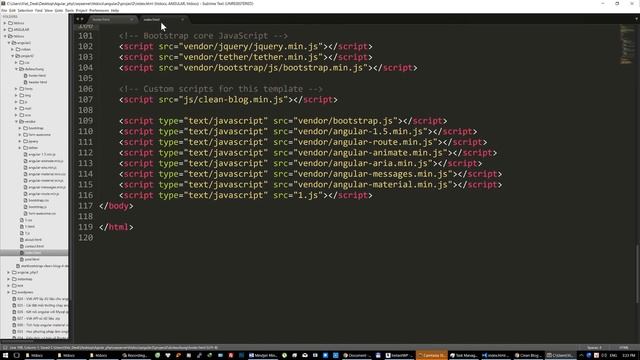Expand the top Videos folder in sidebar
The height and width of the screenshot is (360, 640).
(x=5, y=23)
